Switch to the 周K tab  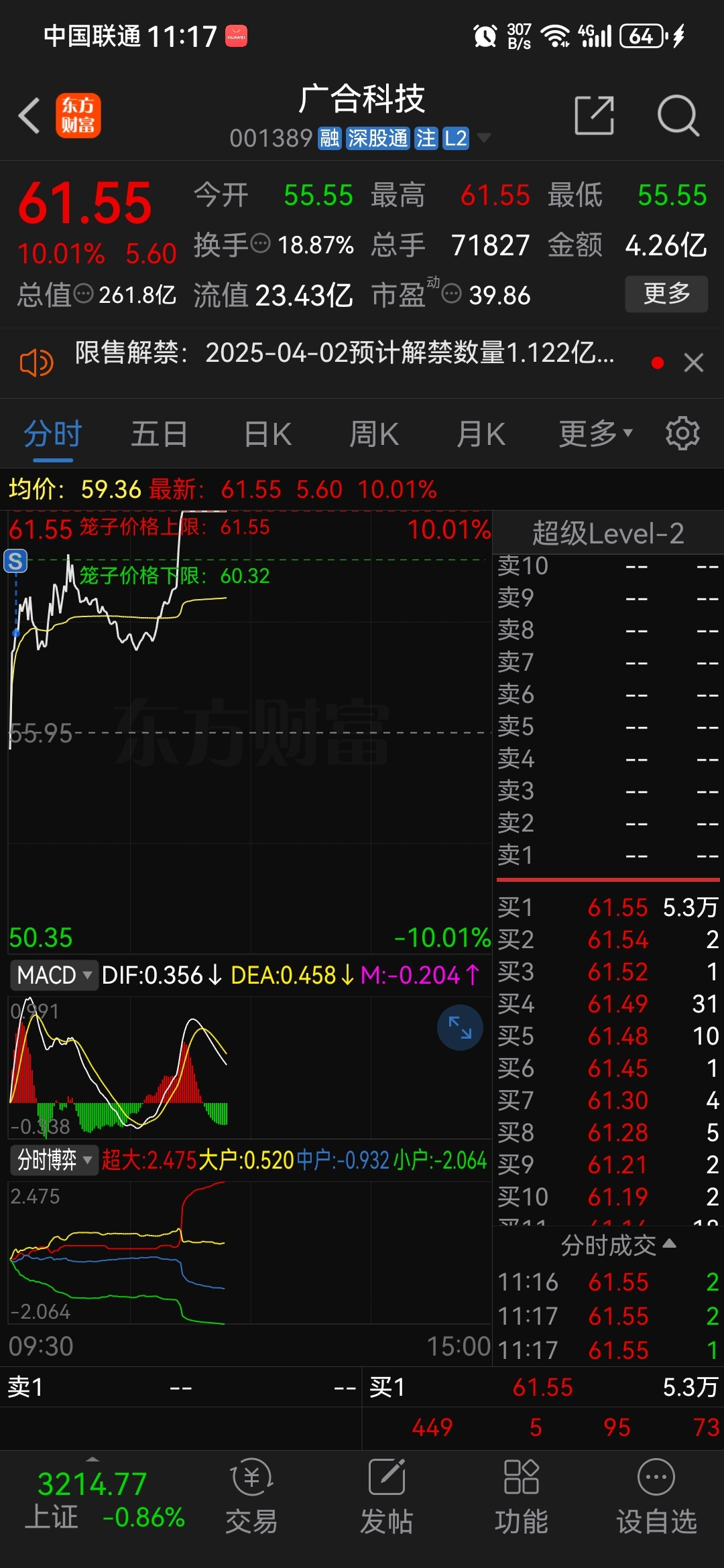point(373,434)
